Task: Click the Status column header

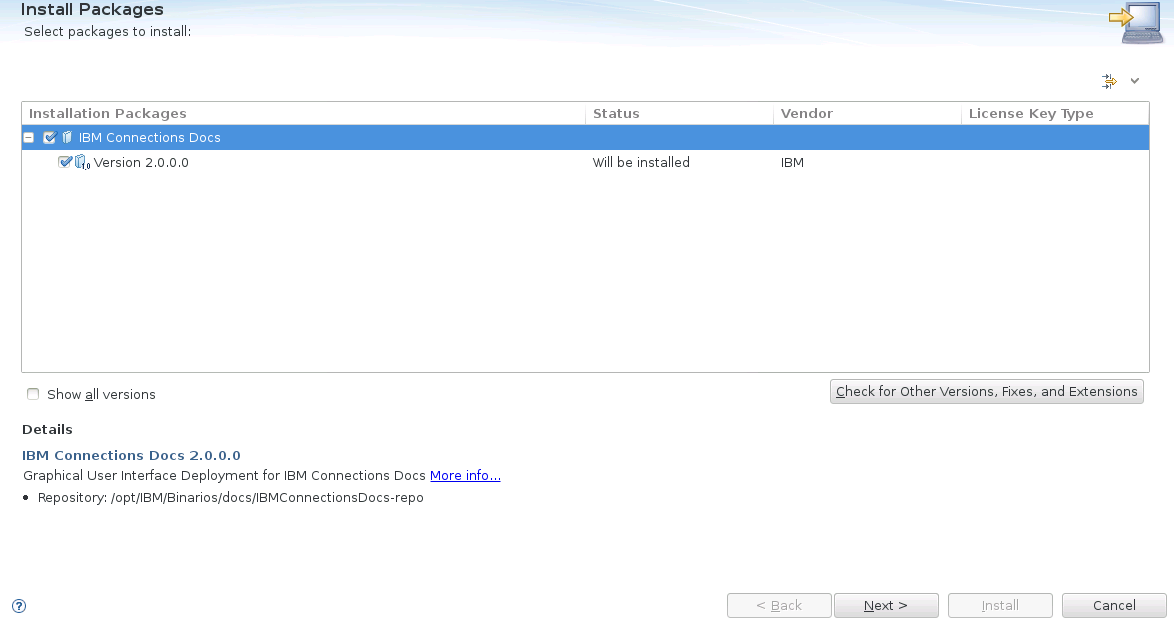Action: point(680,114)
